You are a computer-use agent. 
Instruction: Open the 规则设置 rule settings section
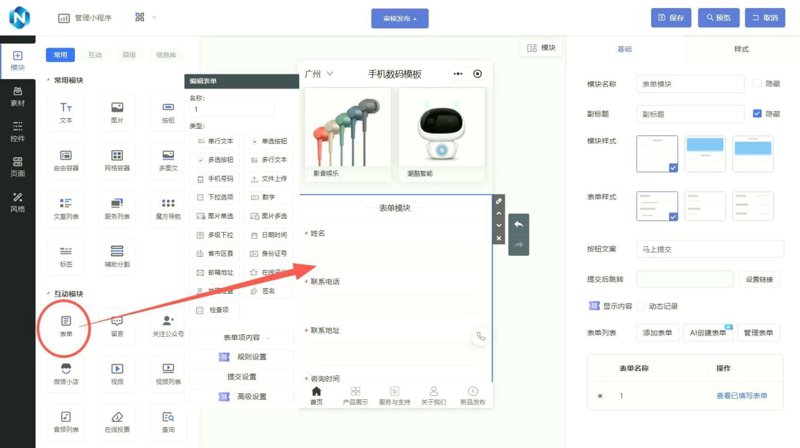click(242, 357)
